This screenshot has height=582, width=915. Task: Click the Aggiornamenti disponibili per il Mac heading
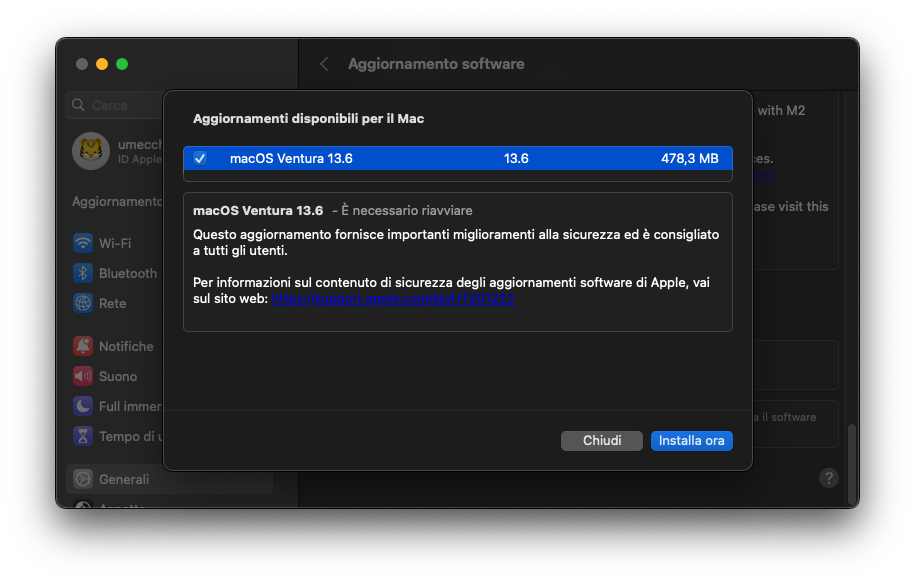(x=309, y=119)
